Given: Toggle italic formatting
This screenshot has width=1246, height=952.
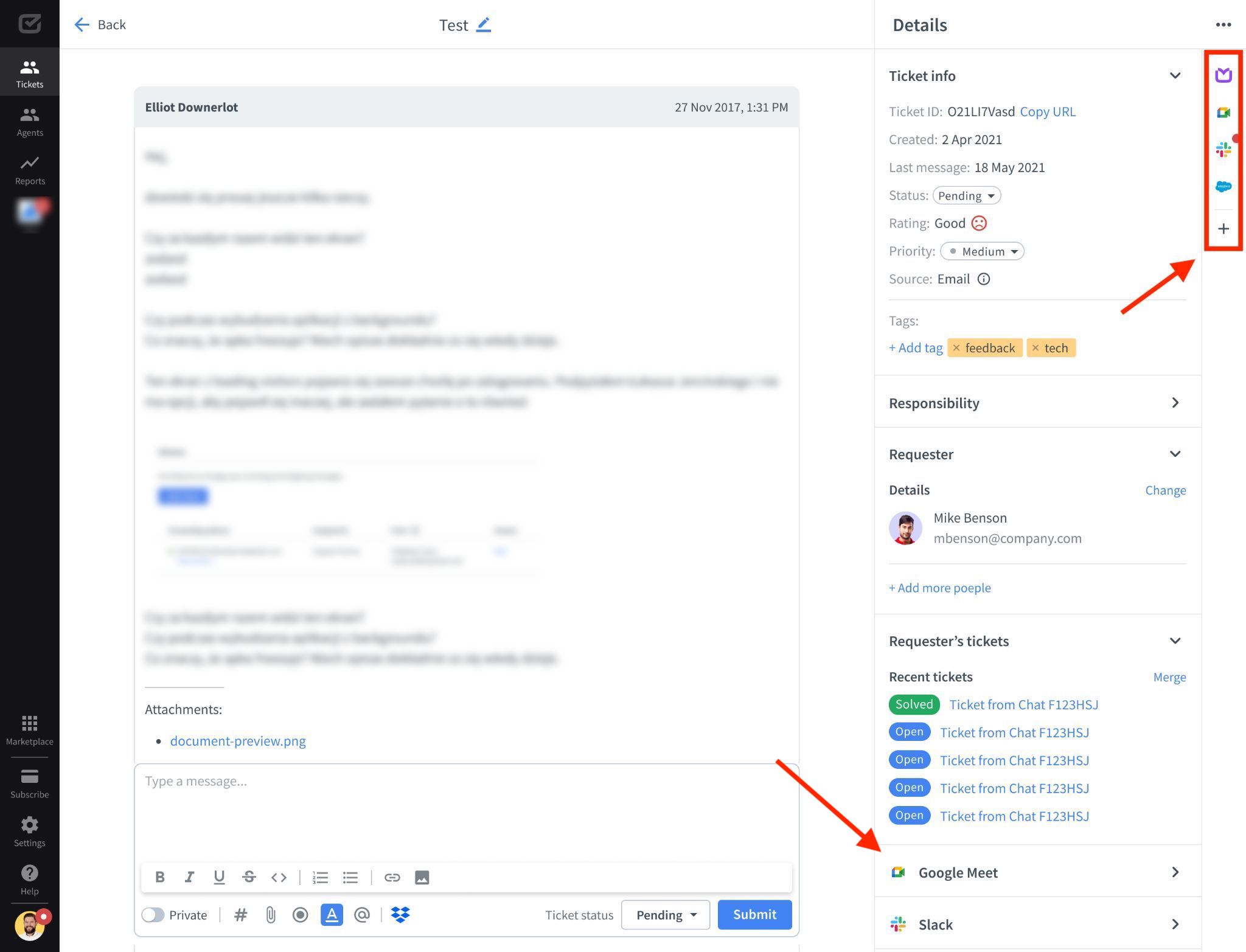Looking at the screenshot, I should coord(189,877).
